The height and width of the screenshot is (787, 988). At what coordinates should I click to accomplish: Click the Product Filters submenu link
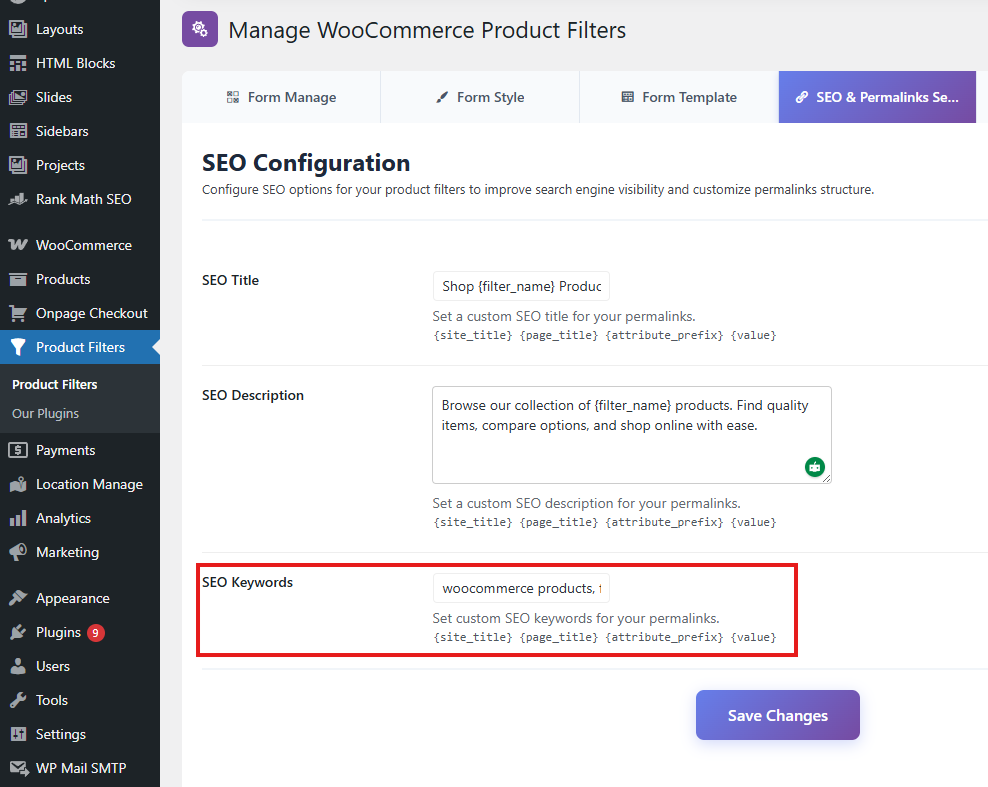pyautogui.click(x=55, y=384)
